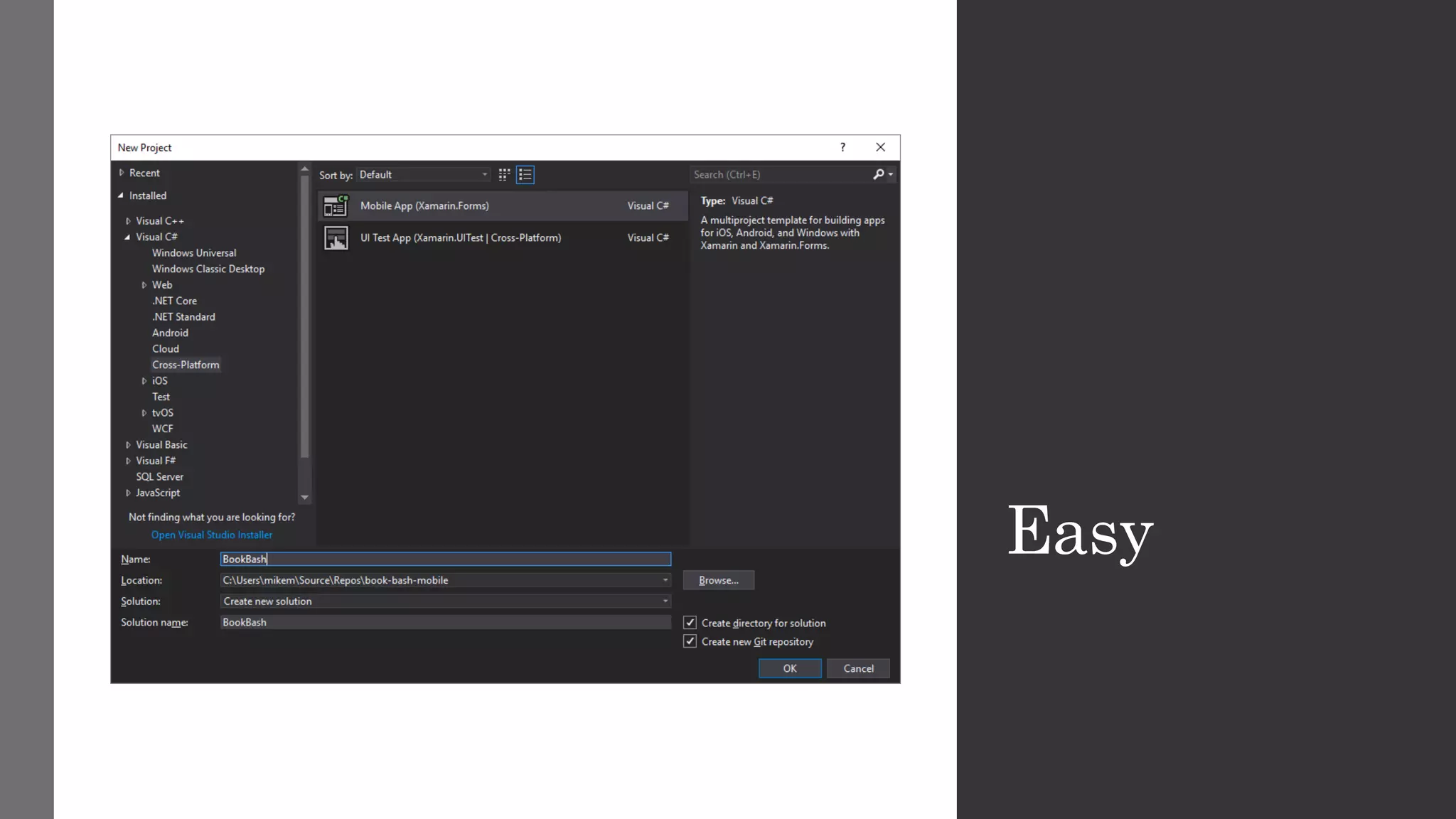Image resolution: width=1456 pixels, height=819 pixels.
Task: Expand the Location path dropdown
Action: [665, 581]
